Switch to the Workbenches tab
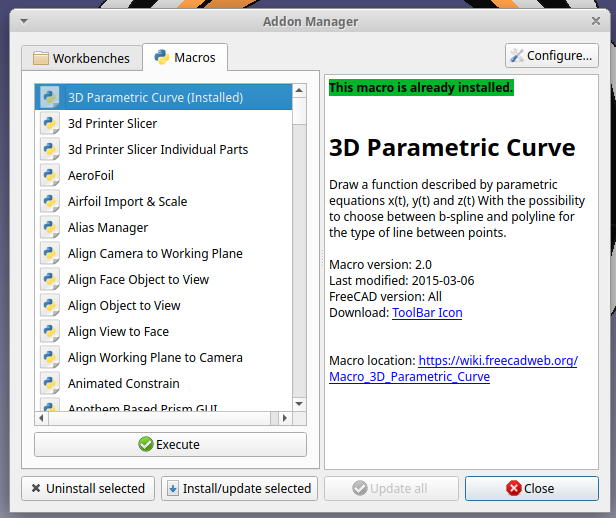 point(81,58)
